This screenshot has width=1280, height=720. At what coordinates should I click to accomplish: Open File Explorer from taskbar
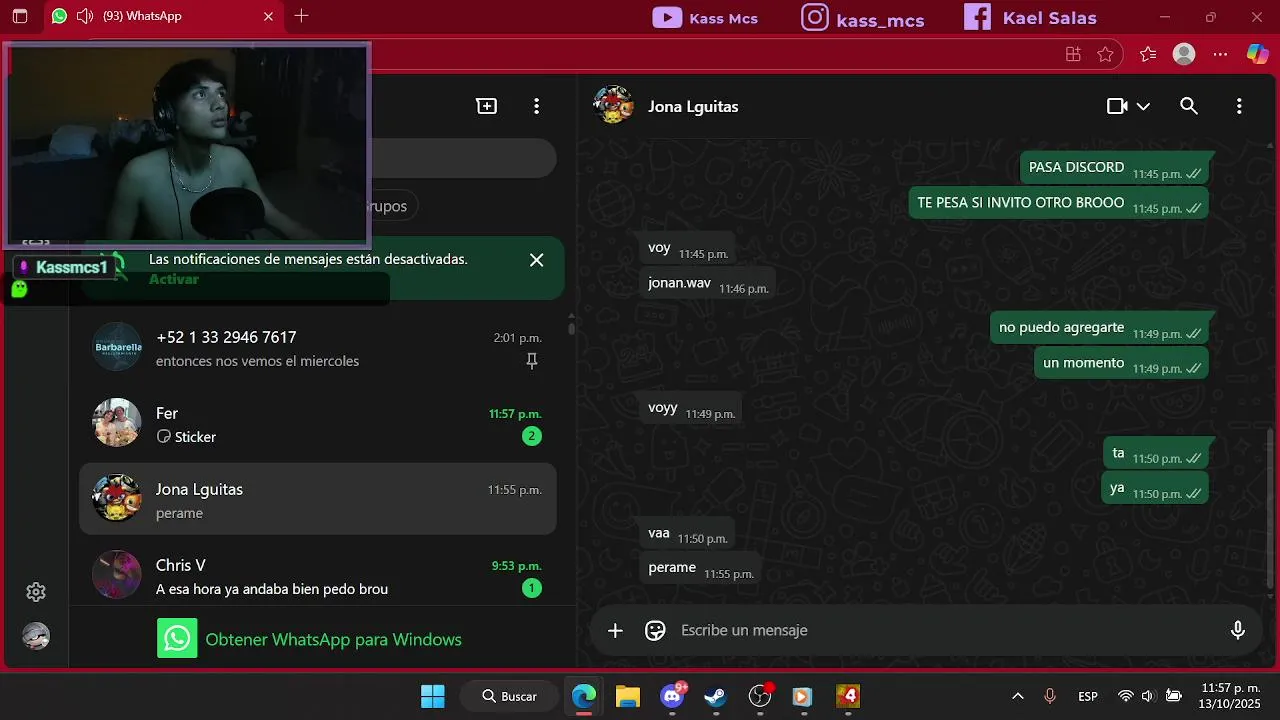pyautogui.click(x=627, y=696)
